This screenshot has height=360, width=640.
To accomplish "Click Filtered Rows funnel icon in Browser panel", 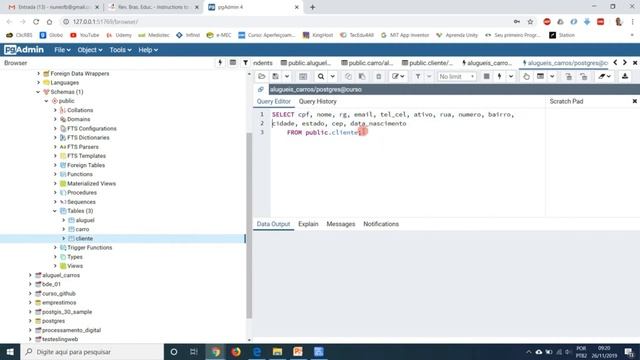I will pyautogui.click(x=245, y=62).
